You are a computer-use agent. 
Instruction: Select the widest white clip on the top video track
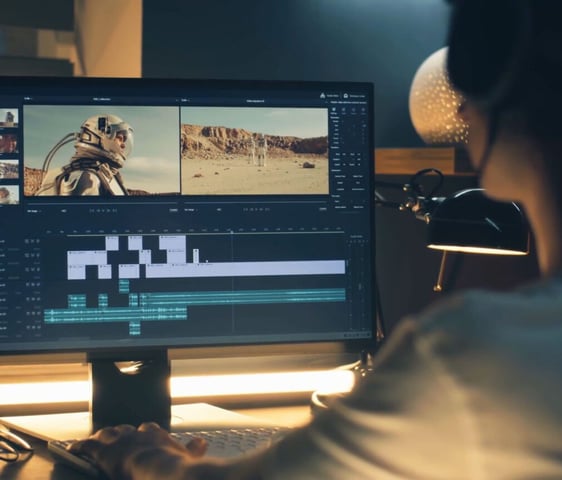172,243
